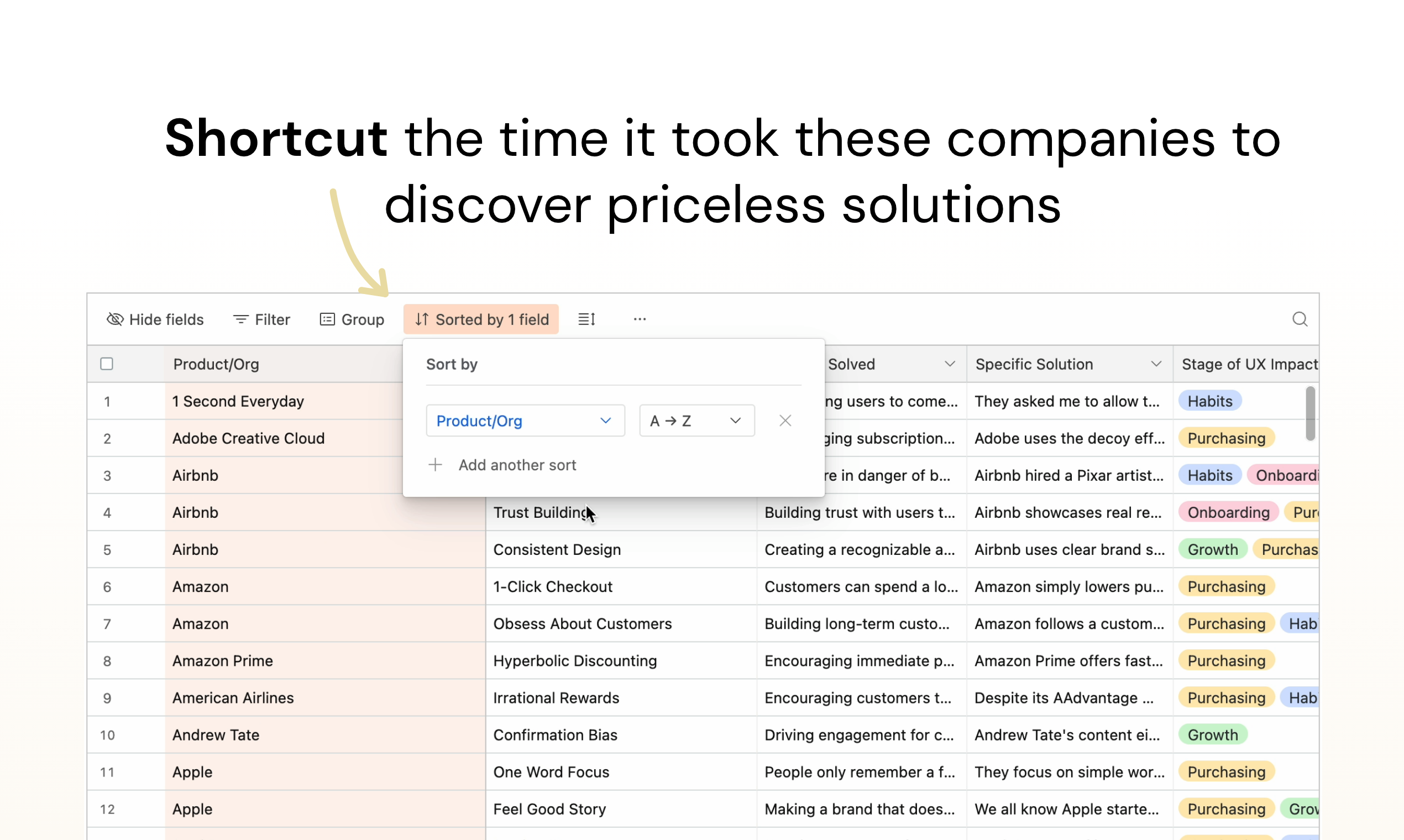Click Add another sort

(517, 465)
